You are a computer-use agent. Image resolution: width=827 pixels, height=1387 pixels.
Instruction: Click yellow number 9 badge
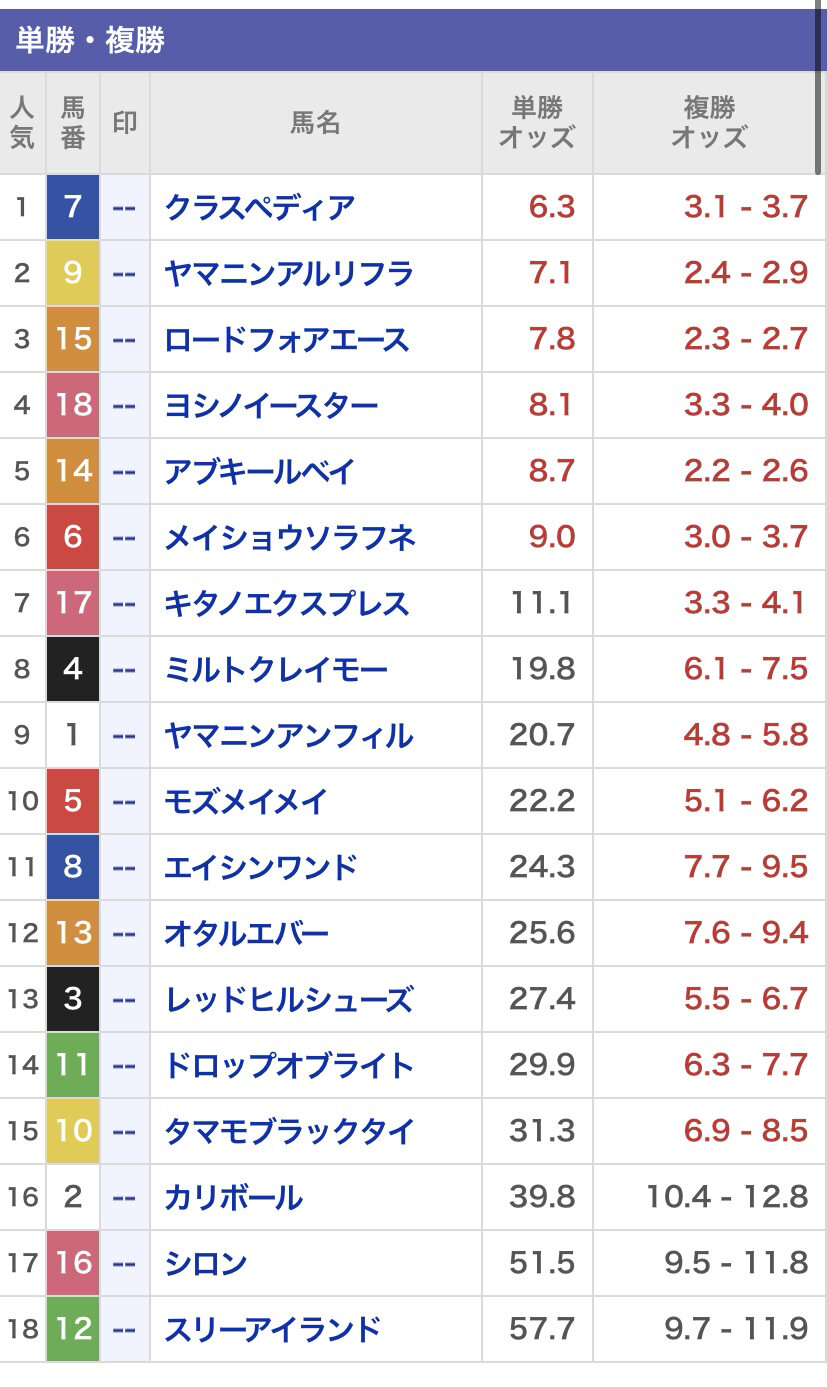pos(73,273)
